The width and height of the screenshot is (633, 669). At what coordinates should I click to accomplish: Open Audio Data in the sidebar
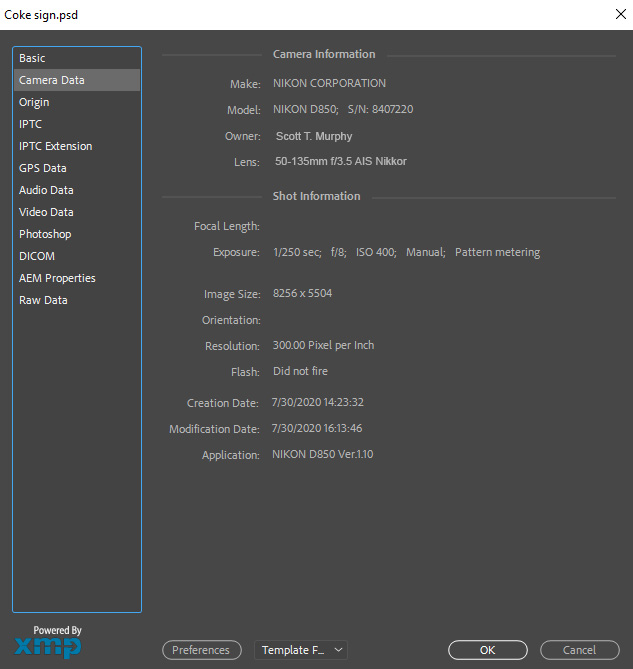(46, 190)
